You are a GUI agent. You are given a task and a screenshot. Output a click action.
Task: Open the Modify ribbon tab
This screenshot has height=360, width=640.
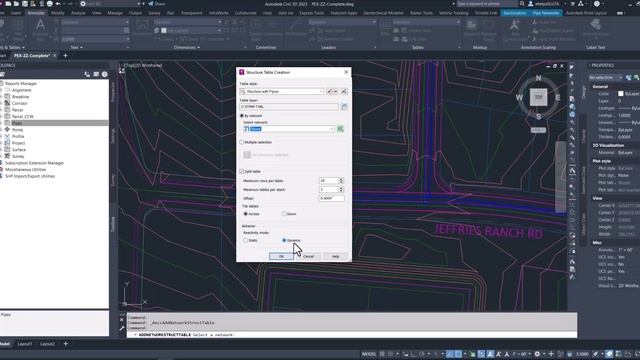tap(58, 13)
